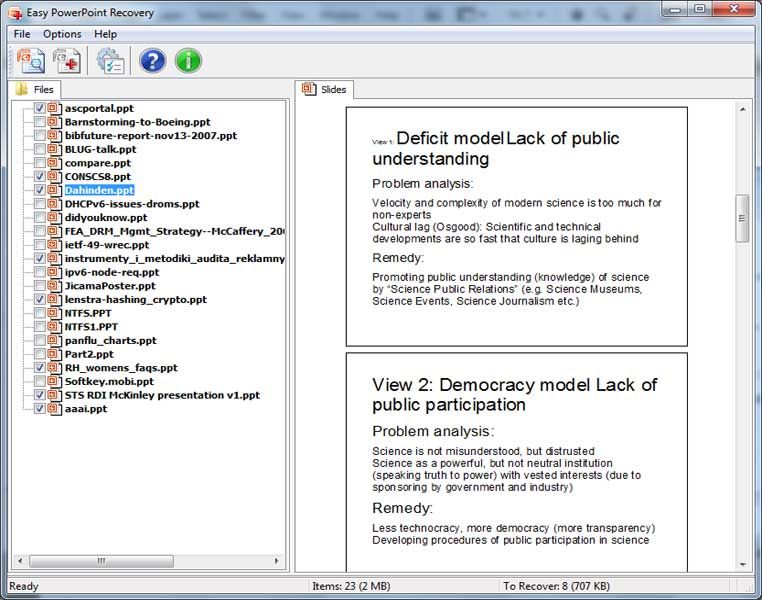
Task: Click the file icon next to NTFS.PPT
Action: pos(54,313)
